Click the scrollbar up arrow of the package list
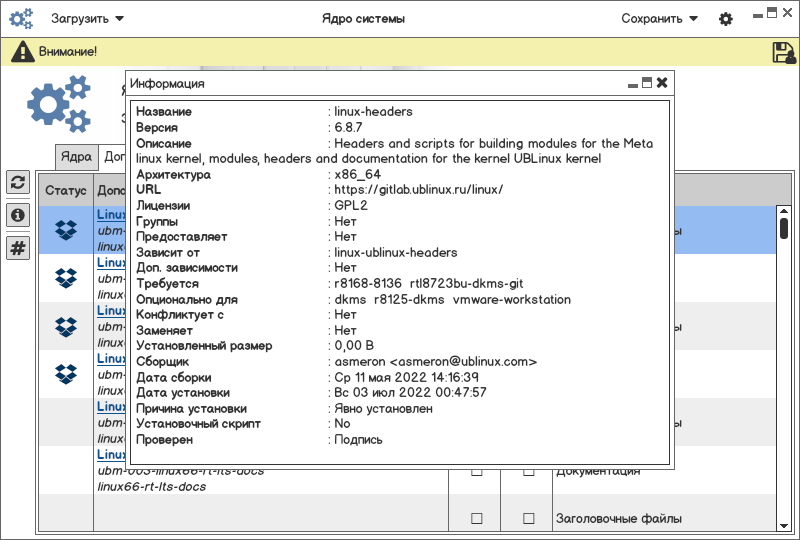Screen dimensions: 800x540 784,210
